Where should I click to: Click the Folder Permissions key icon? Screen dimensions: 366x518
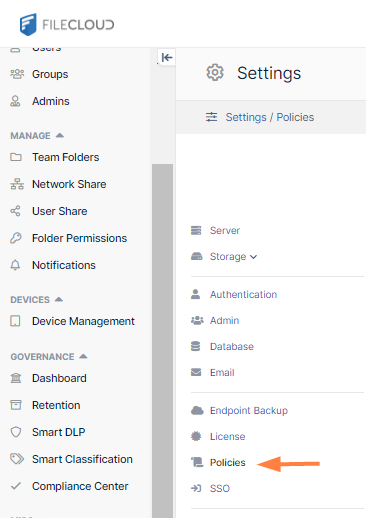(16, 238)
